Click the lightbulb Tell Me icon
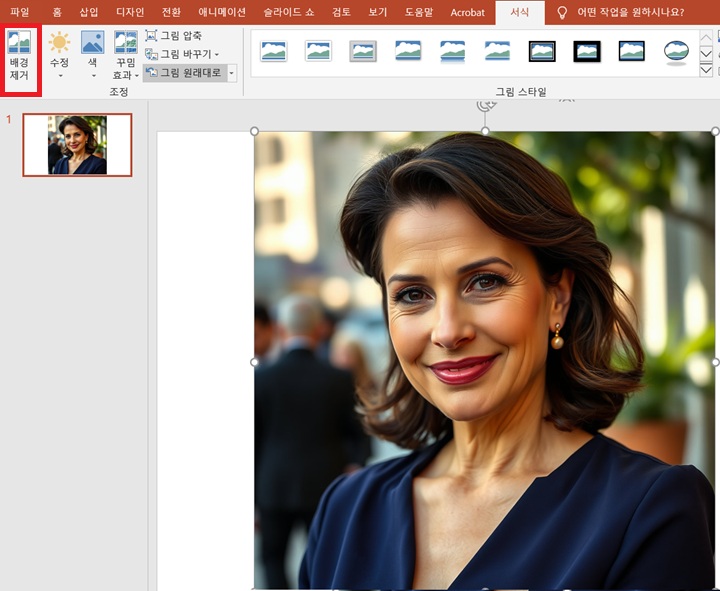Viewport: 720px width, 591px height. click(562, 12)
